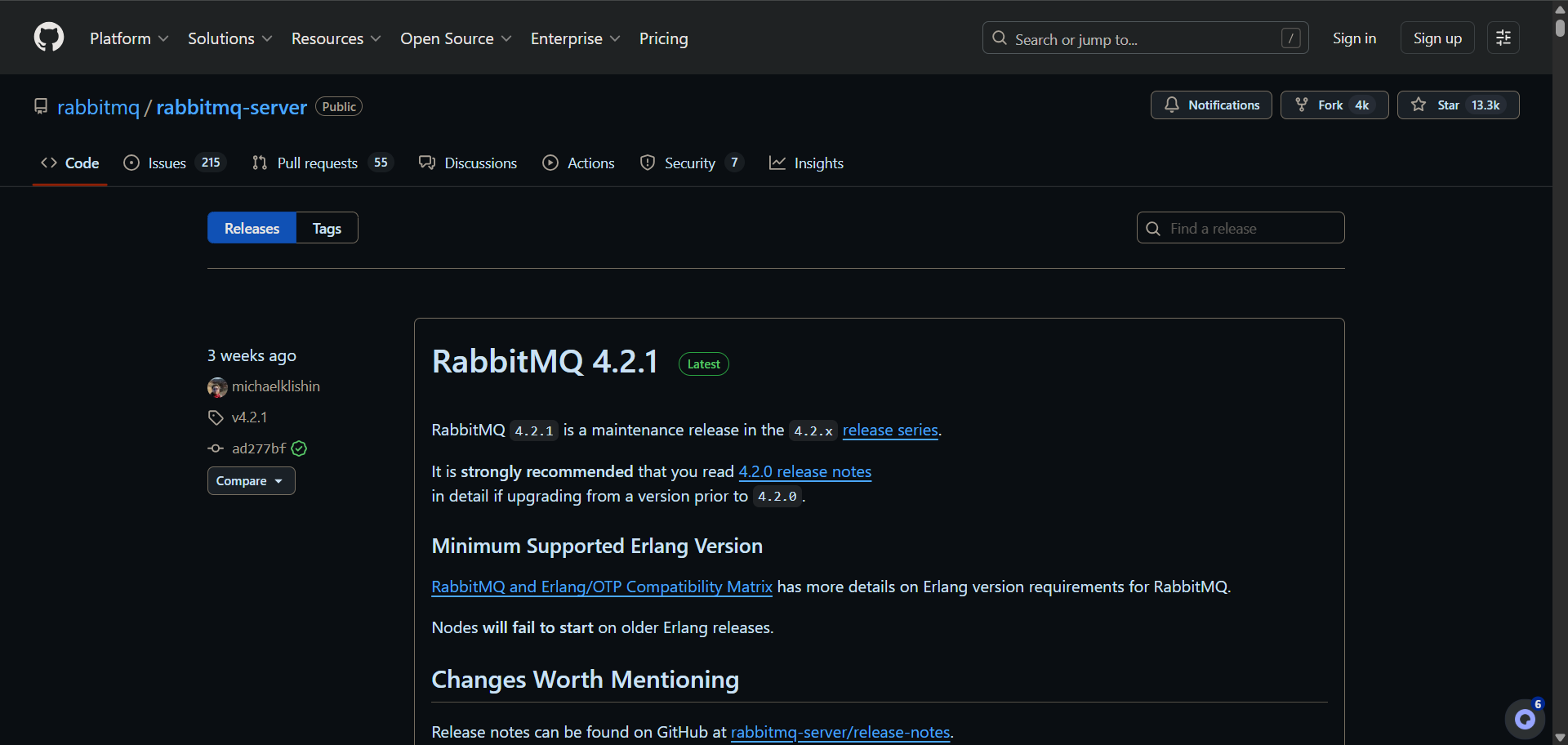The image size is (1568, 745).
Task: Open the rabbitmq owner link
Action: point(98,107)
